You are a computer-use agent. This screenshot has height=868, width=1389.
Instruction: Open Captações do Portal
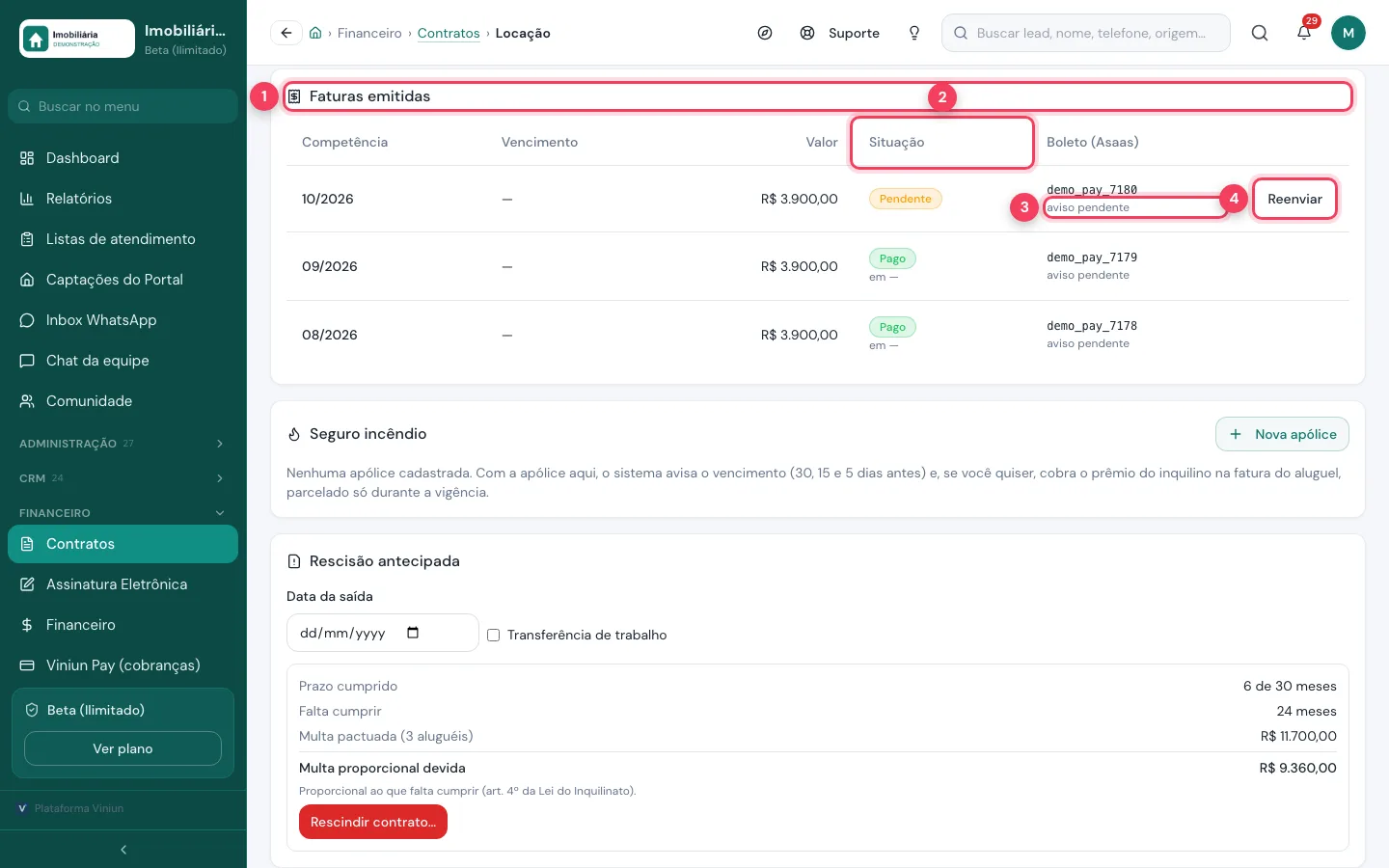pos(123,280)
